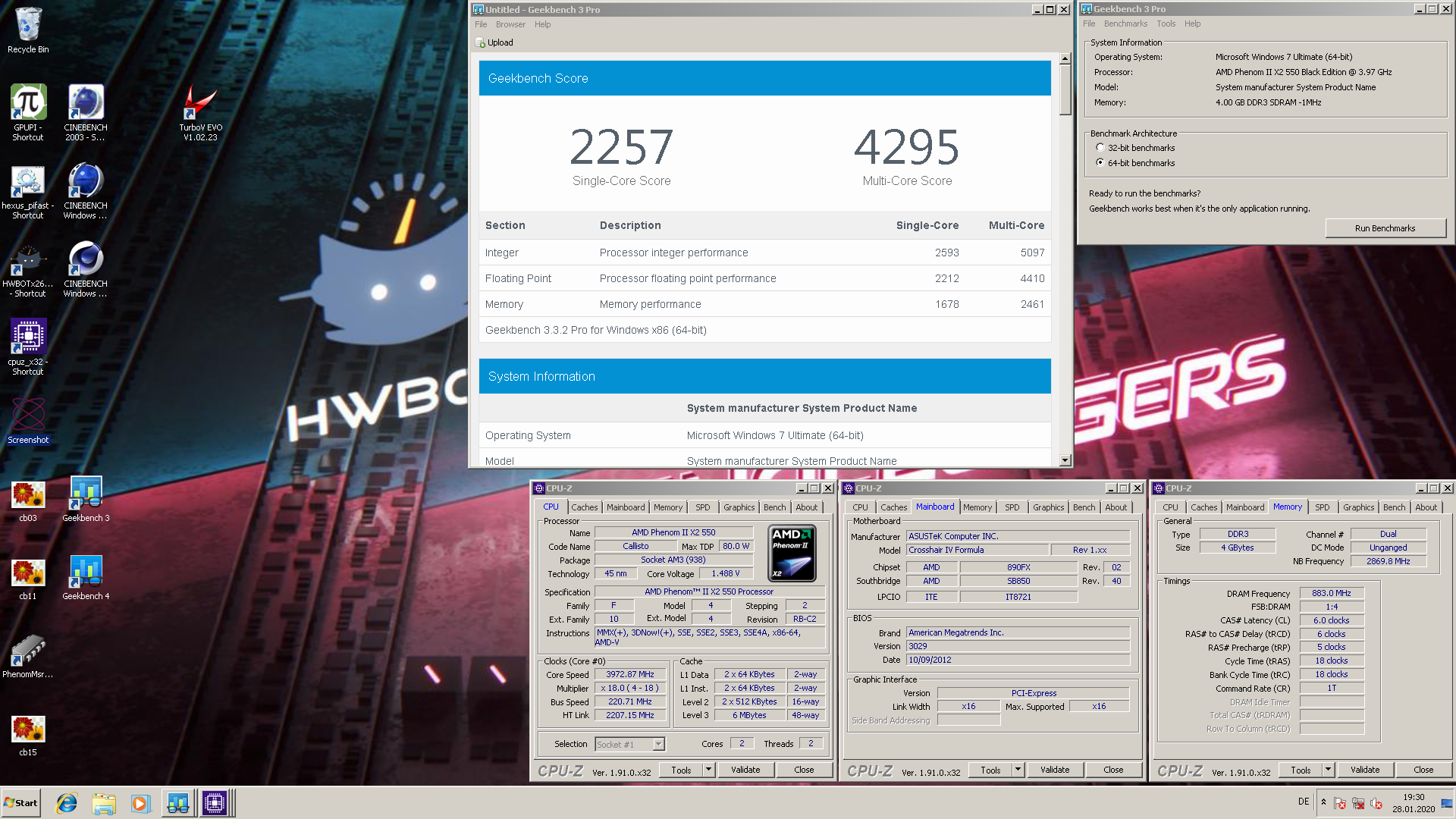The width and height of the screenshot is (1456, 819).
Task: Switch to Caches tab in first CPU-Z window
Action: [x=584, y=507]
